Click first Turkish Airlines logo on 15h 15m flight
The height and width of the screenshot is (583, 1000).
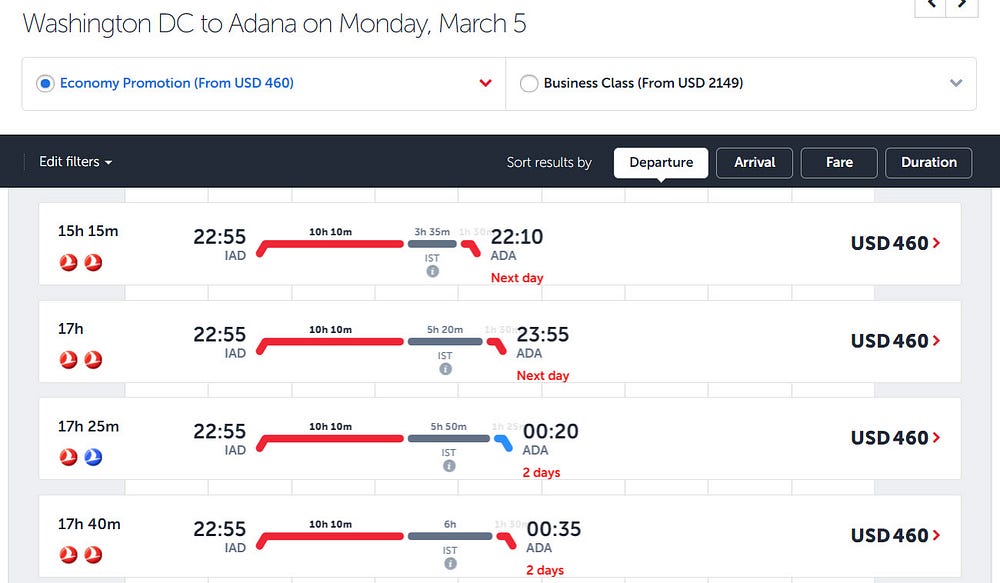click(68, 262)
